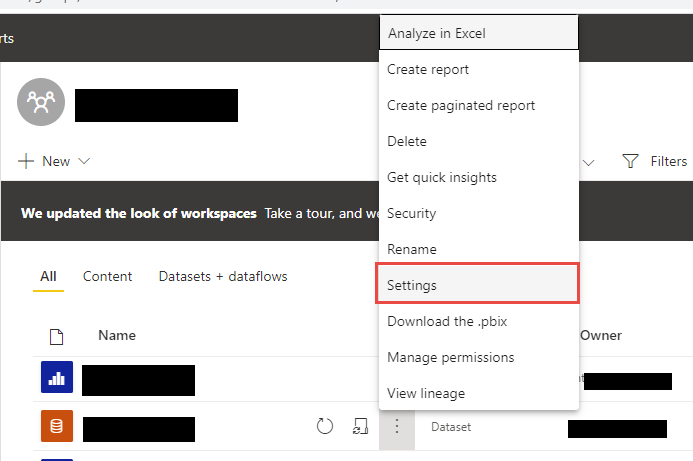This screenshot has height=461, width=693.
Task: Open the More options vertical ellipsis
Action: click(x=397, y=427)
